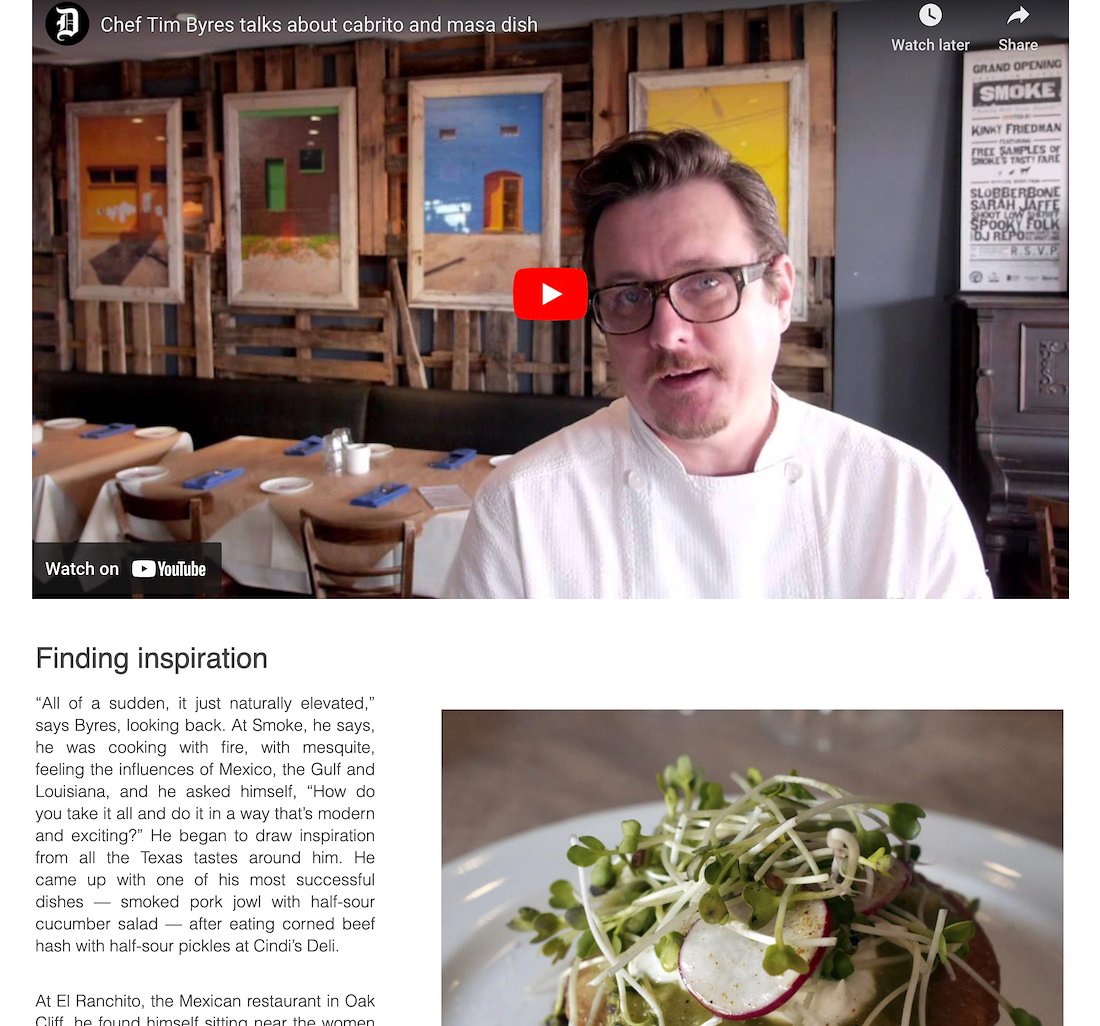
Task: Click the 'Chef Tim Byres talks' video title
Action: [318, 25]
